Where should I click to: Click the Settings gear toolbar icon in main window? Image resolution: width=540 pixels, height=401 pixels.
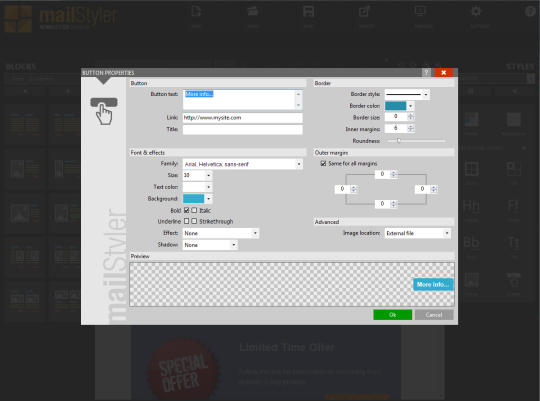(476, 12)
